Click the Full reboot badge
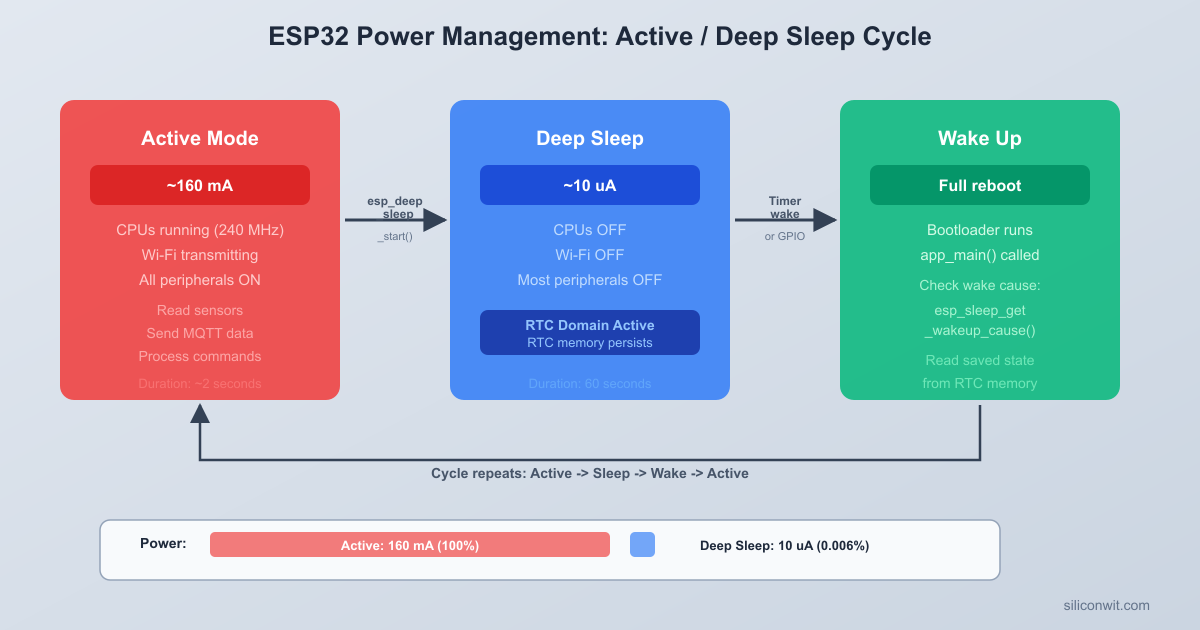 [979, 185]
